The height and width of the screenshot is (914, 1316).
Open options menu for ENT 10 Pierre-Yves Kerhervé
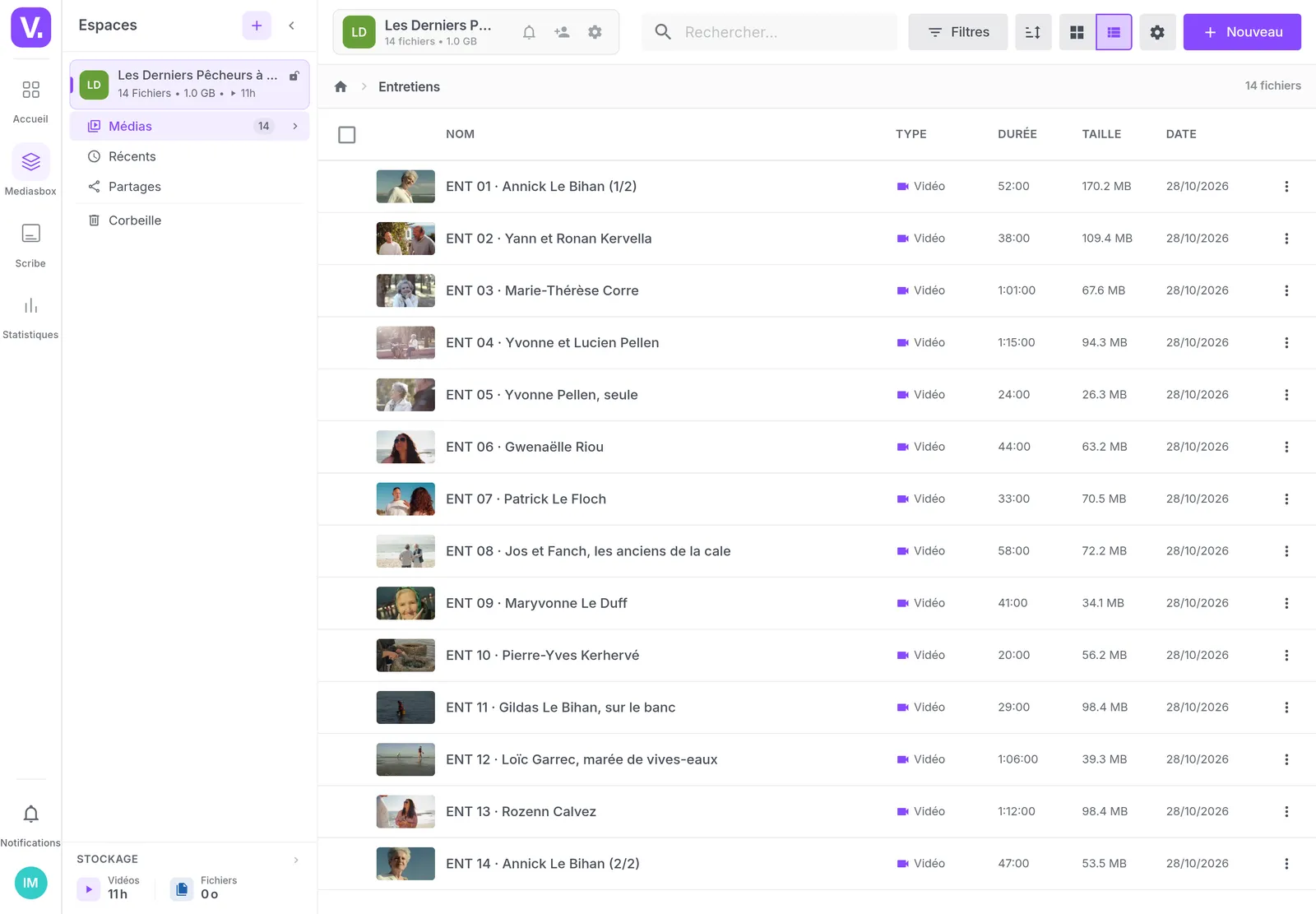1286,656
